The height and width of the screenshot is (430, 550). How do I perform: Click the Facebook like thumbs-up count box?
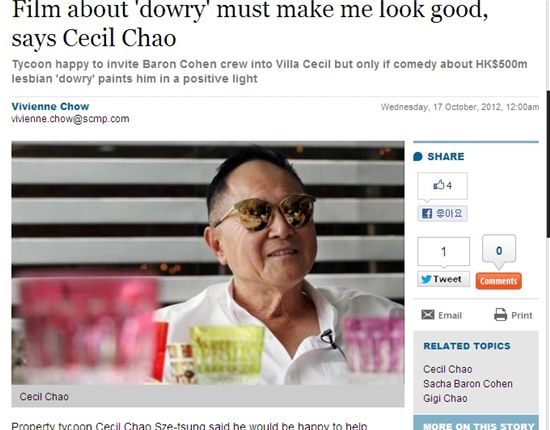click(442, 186)
